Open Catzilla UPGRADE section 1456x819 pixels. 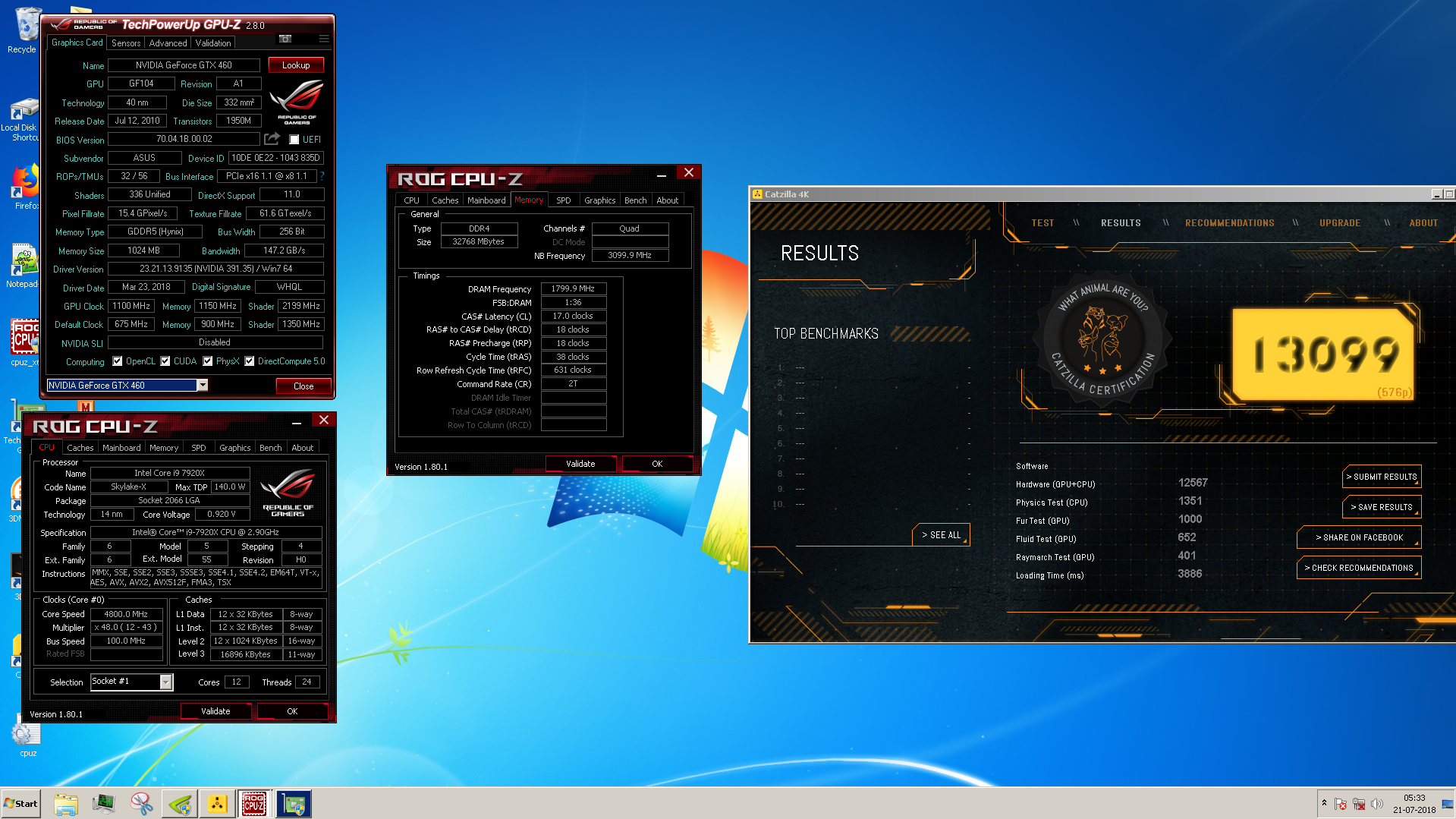point(1340,223)
